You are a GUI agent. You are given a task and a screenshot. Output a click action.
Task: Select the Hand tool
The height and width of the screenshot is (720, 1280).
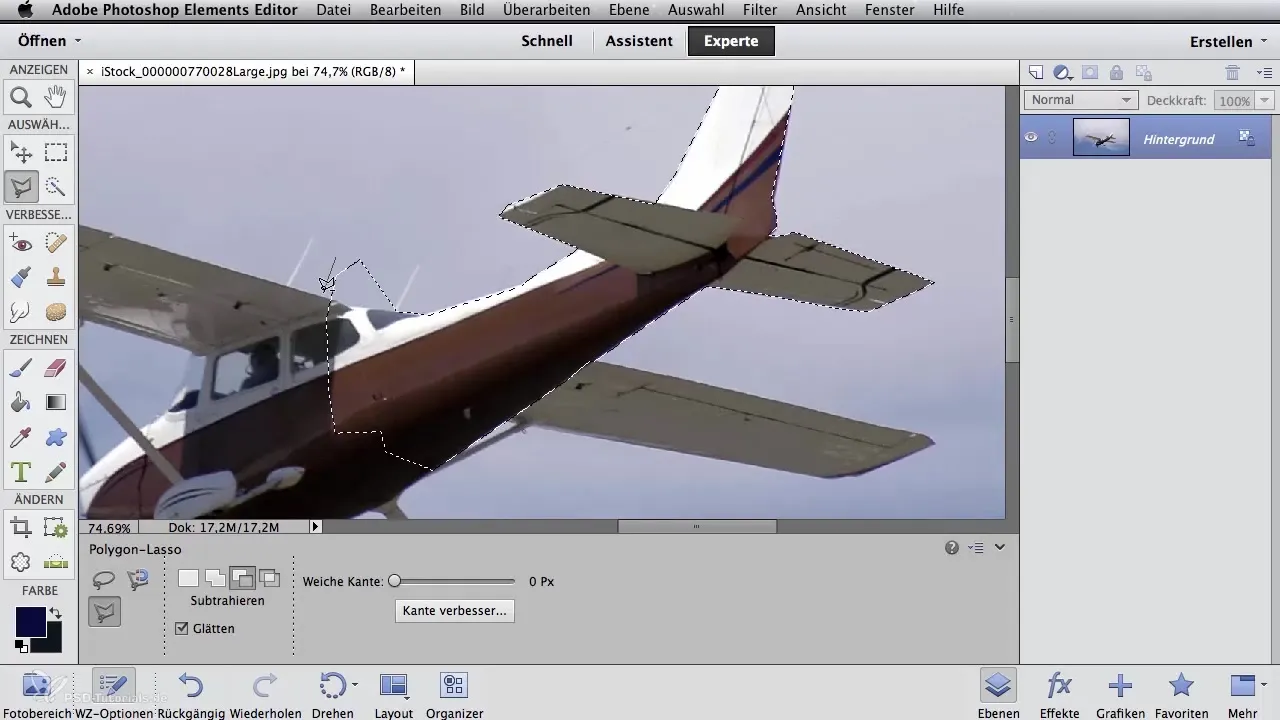click(56, 97)
